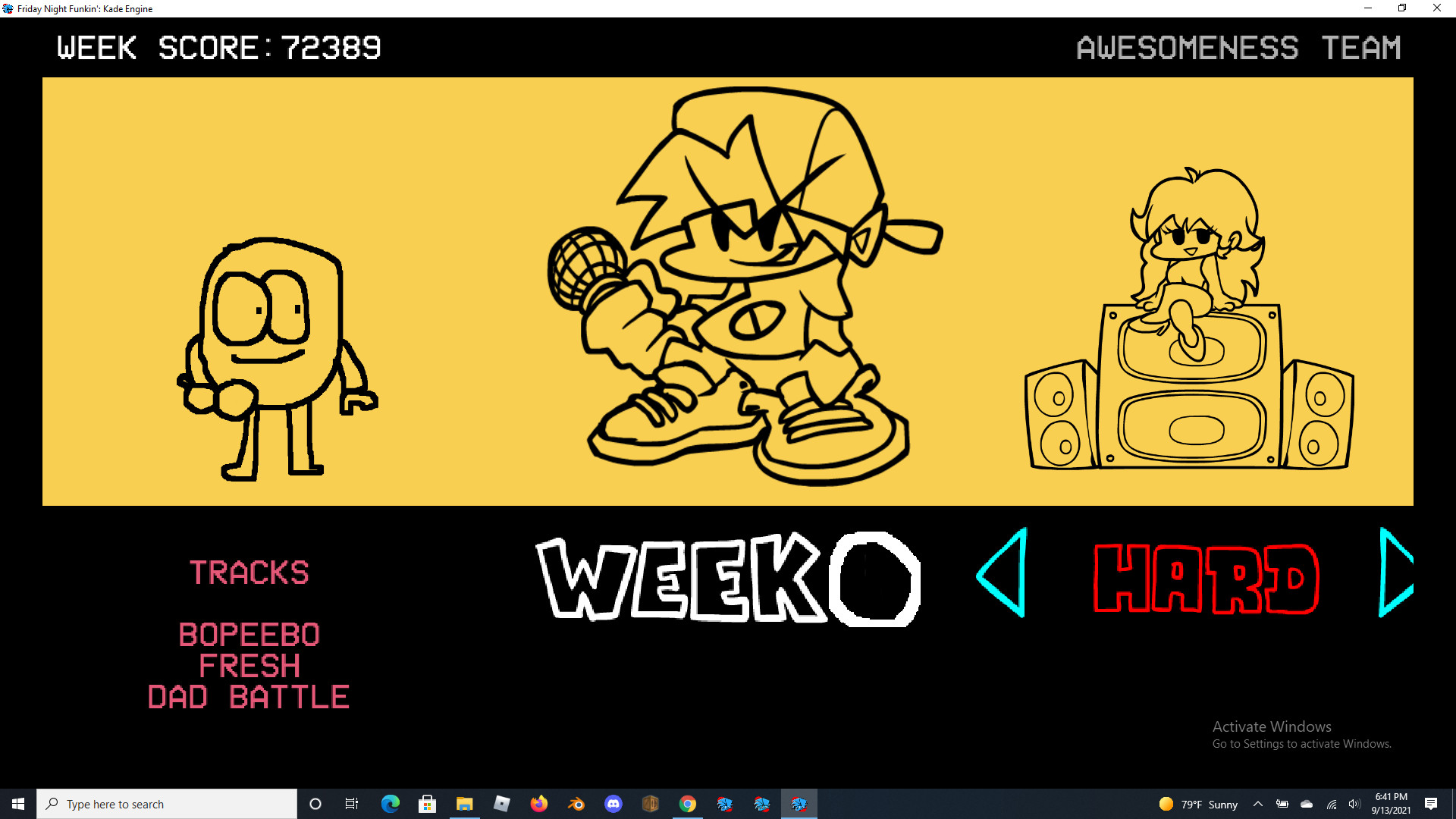Open Discord from the taskbar
The height and width of the screenshot is (819, 1456).
(x=613, y=804)
